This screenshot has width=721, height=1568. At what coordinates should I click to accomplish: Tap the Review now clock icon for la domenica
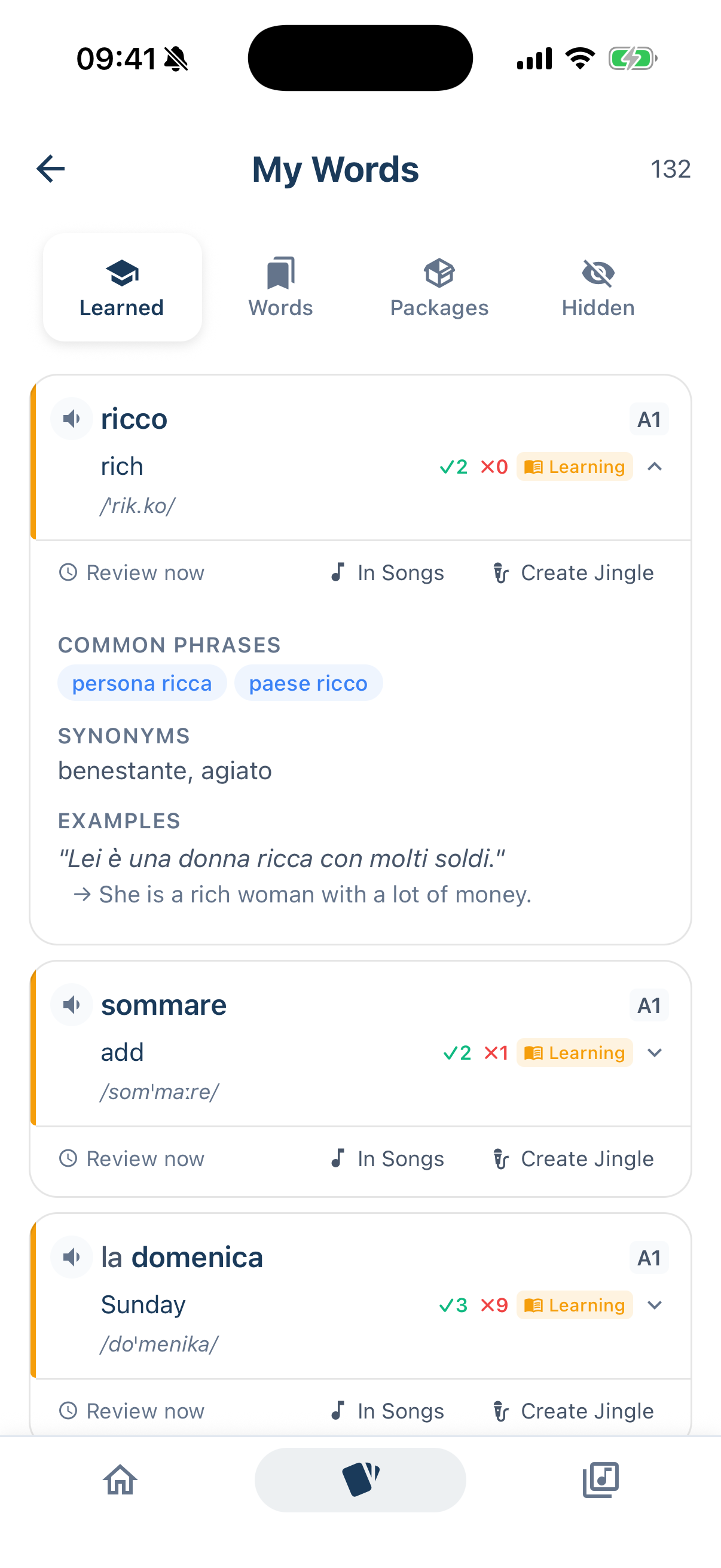[69, 1410]
